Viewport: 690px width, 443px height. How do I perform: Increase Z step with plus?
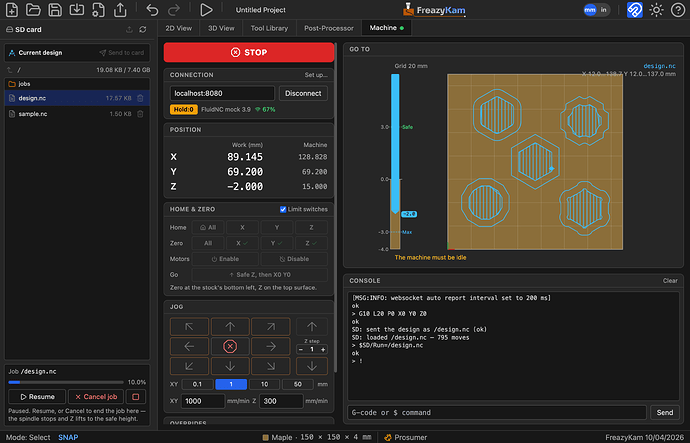coord(323,350)
